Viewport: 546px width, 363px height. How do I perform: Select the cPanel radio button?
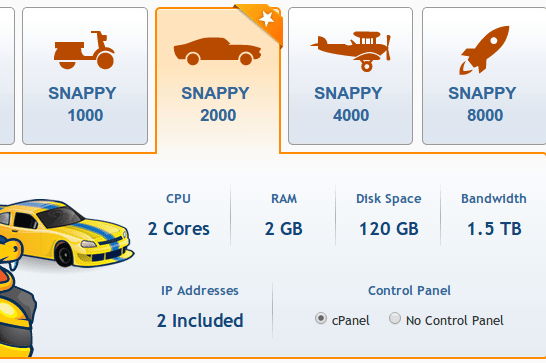[x=321, y=318]
